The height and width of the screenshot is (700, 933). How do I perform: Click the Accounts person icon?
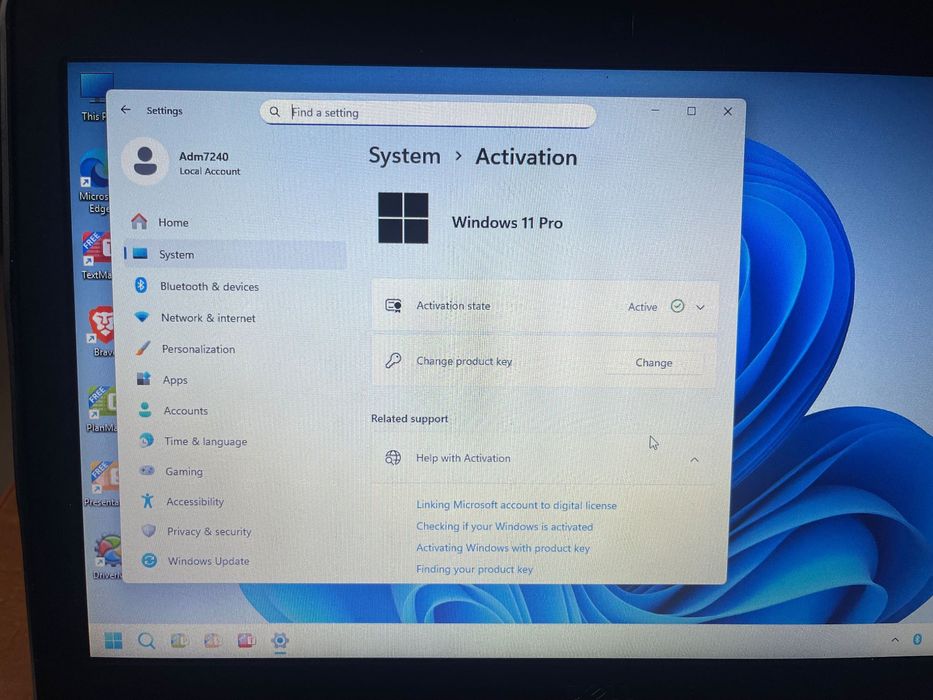pyautogui.click(x=145, y=410)
